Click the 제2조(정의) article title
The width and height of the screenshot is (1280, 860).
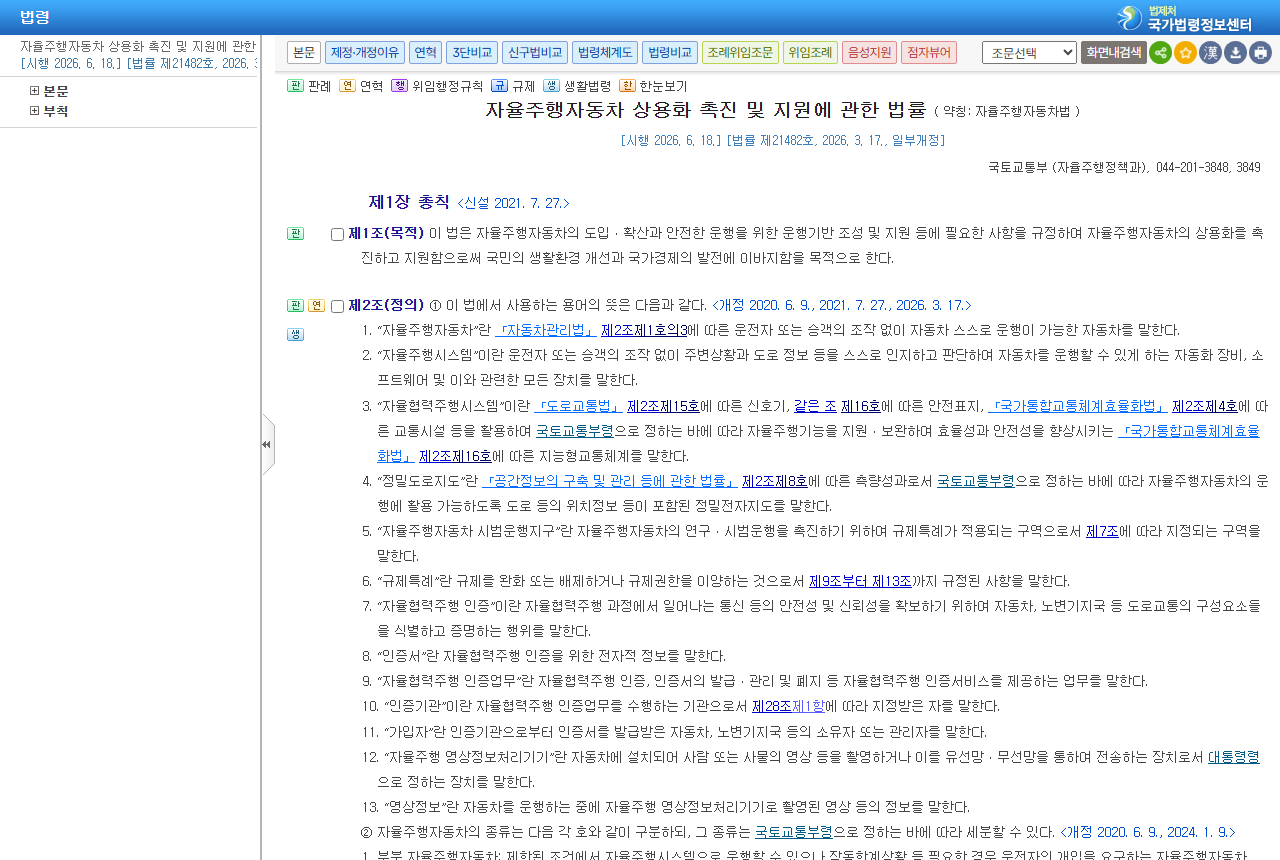coord(386,305)
